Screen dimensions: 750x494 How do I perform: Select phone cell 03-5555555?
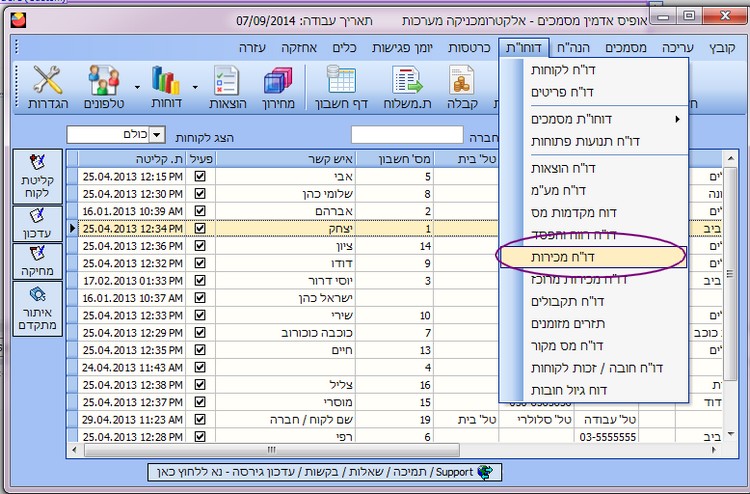pos(607,437)
